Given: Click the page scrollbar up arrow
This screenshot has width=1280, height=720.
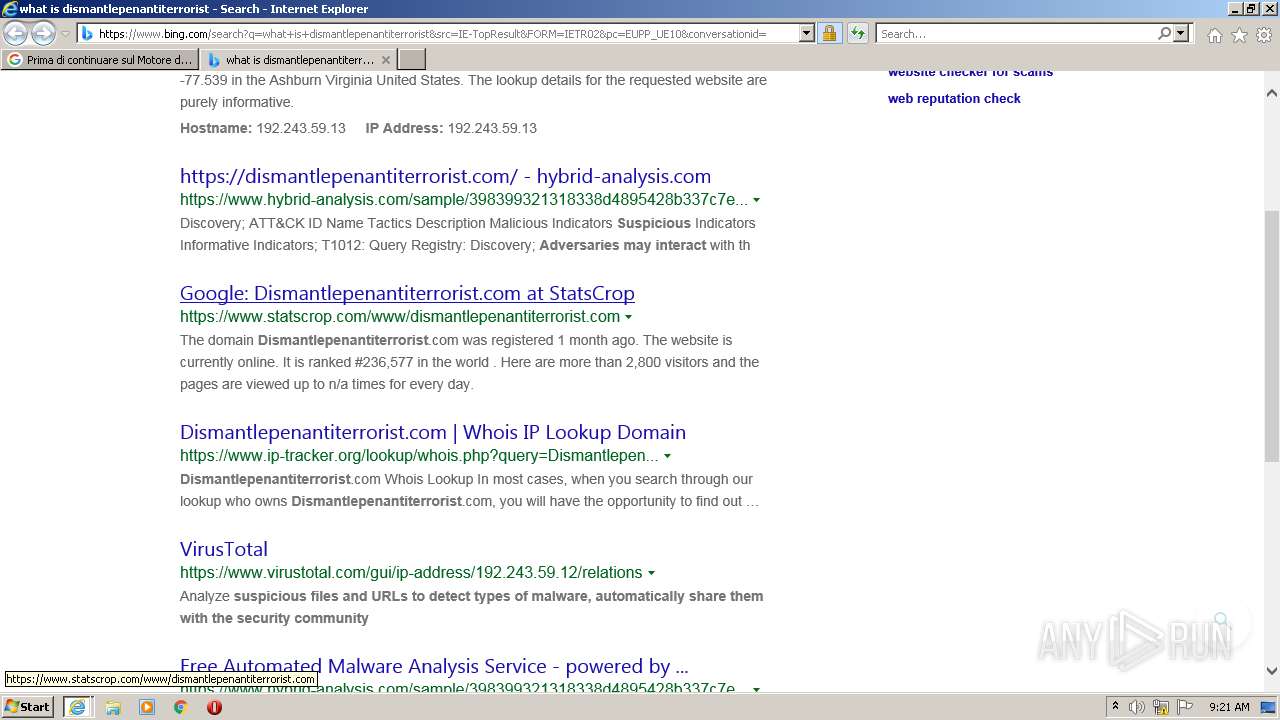Looking at the screenshot, I should pyautogui.click(x=1272, y=93).
